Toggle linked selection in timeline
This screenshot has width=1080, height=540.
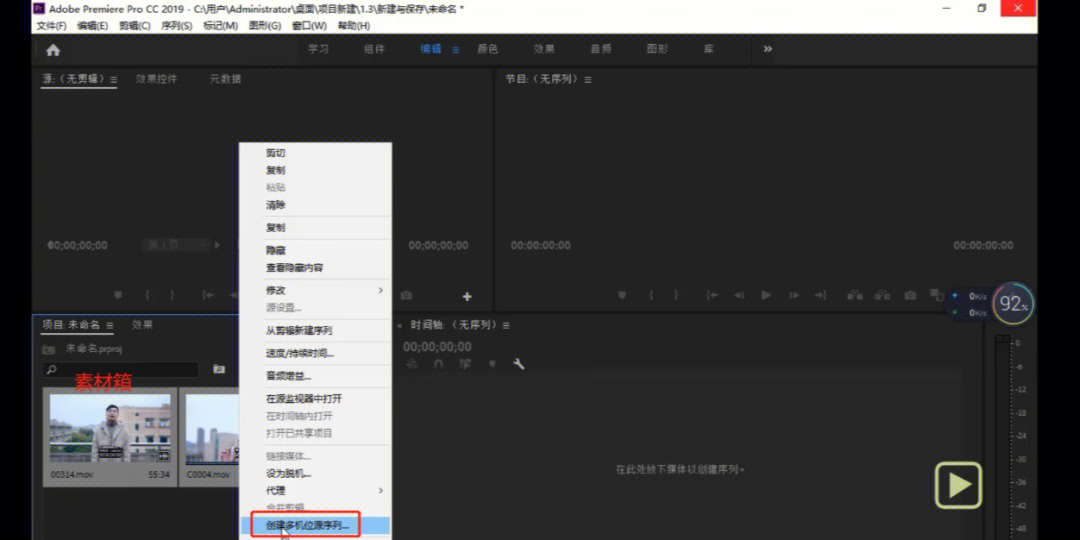coord(466,364)
